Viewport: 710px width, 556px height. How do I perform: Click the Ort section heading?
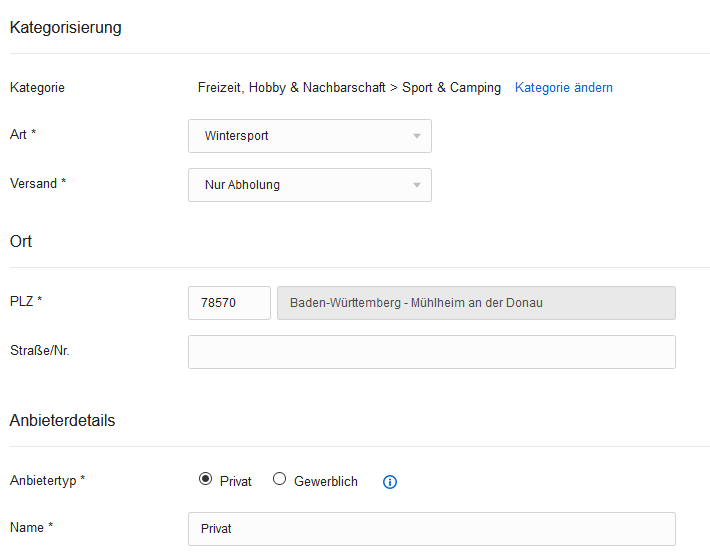[21, 241]
